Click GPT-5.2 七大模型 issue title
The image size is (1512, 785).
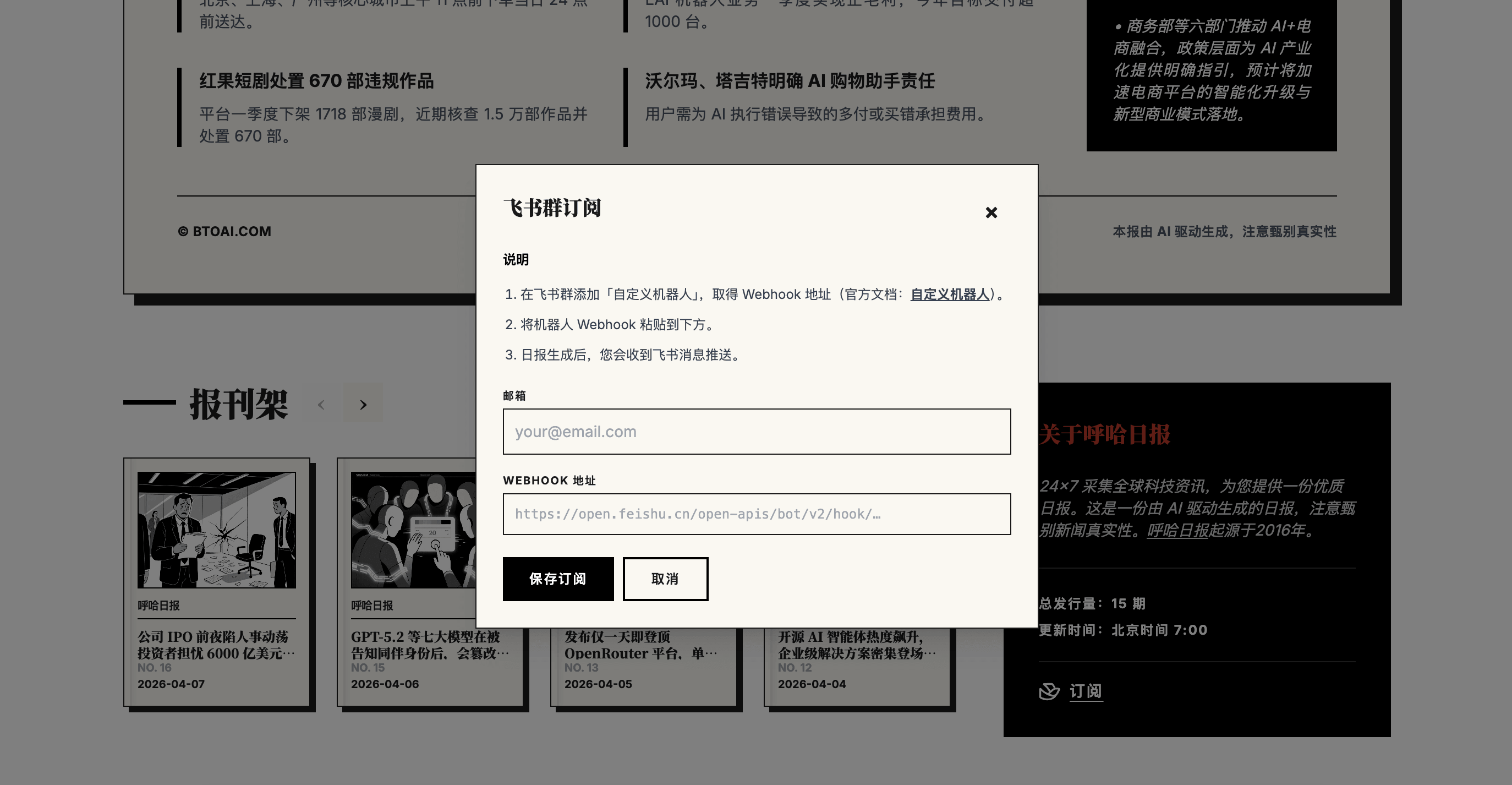click(x=430, y=645)
